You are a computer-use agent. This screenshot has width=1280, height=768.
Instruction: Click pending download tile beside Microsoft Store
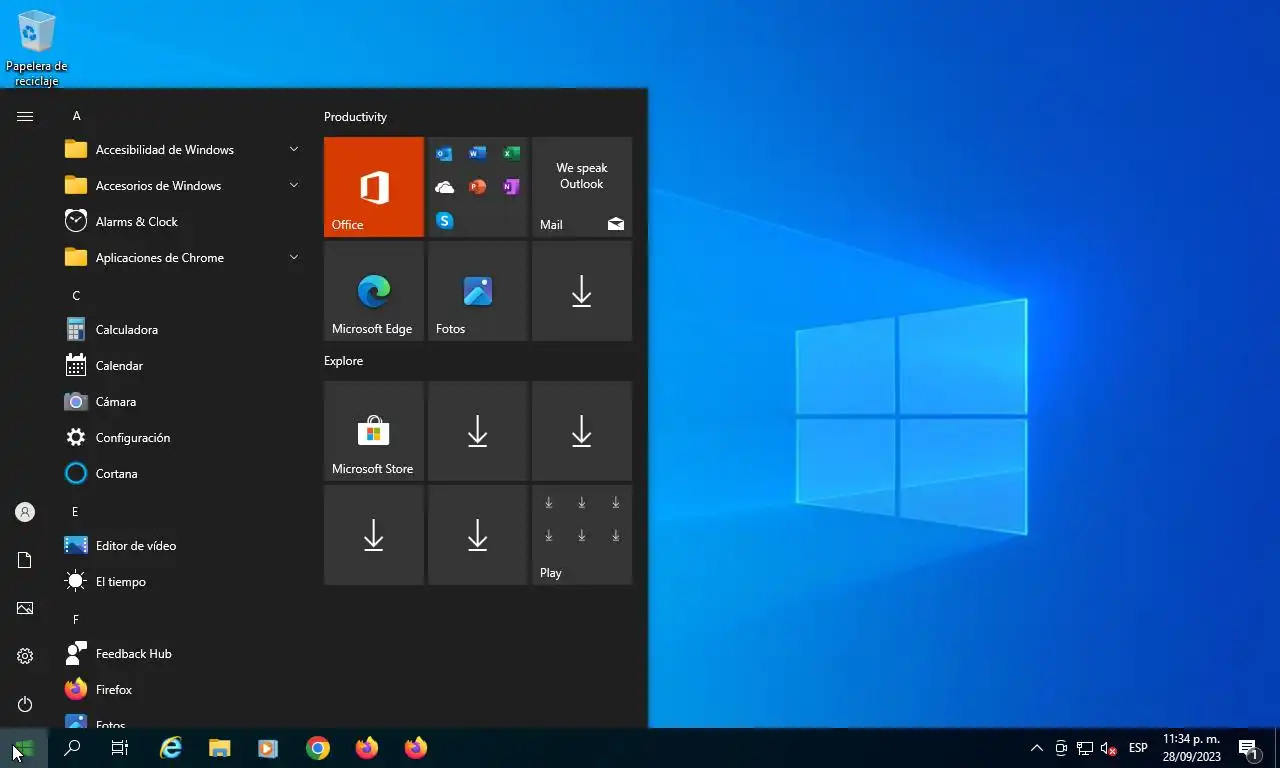(x=478, y=431)
